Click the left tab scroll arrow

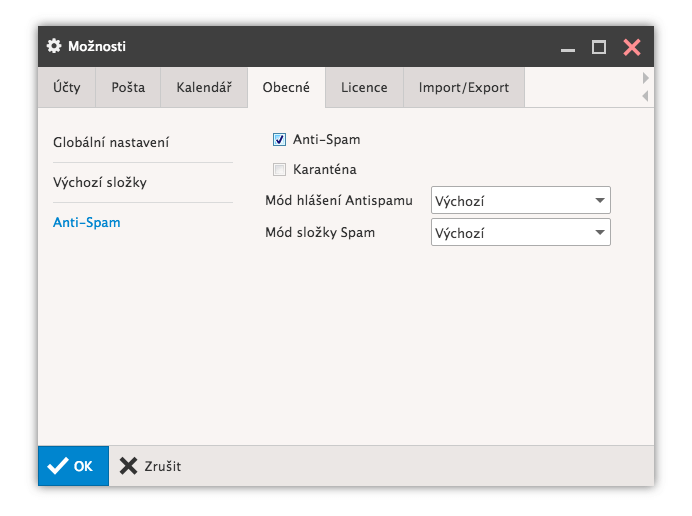coord(645,96)
